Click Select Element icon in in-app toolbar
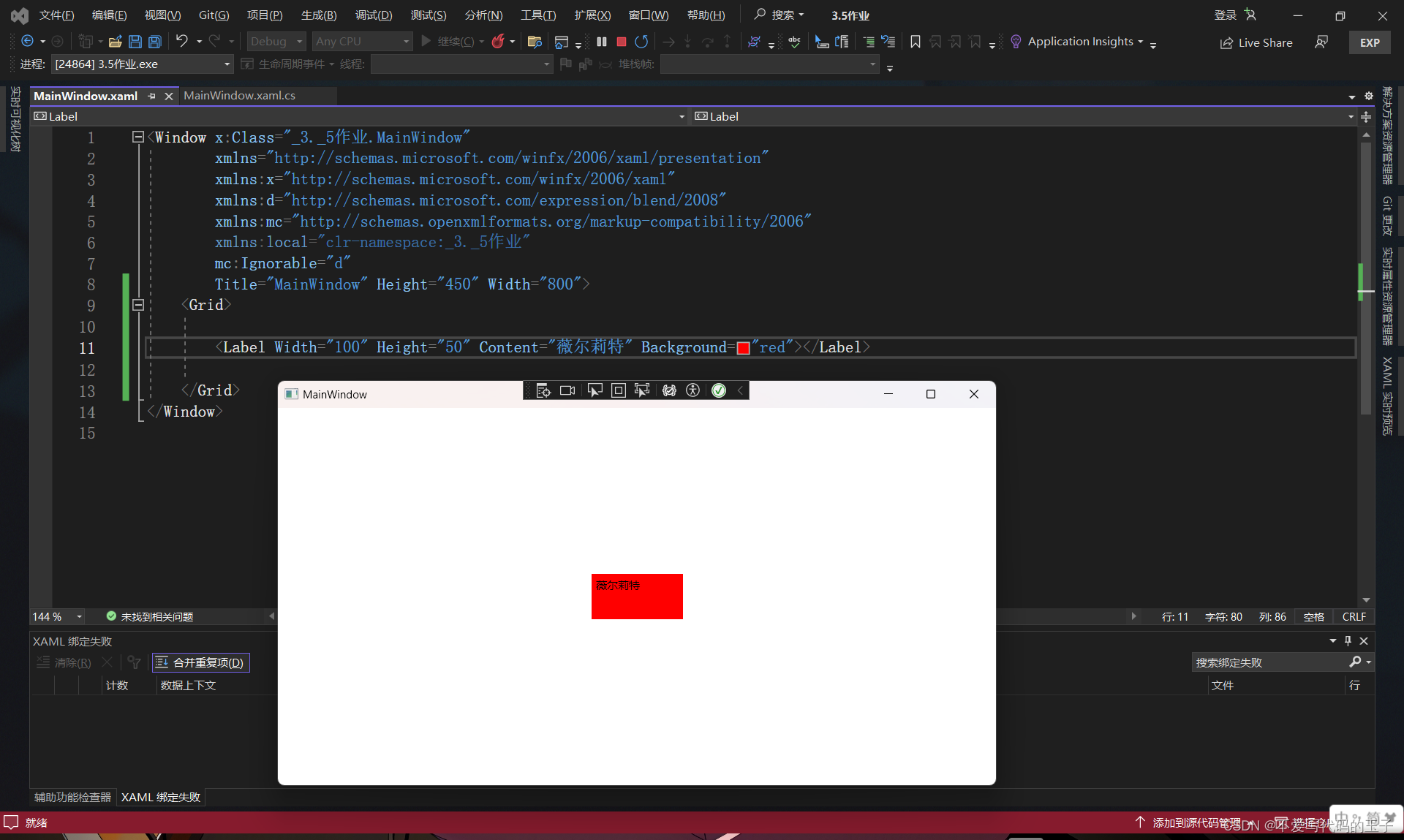The image size is (1404, 840). (595, 390)
